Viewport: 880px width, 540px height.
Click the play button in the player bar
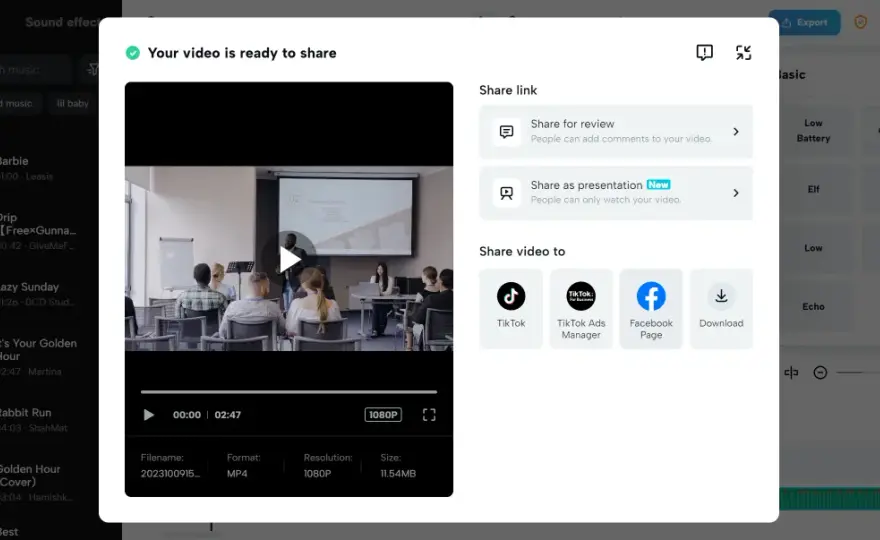tap(149, 415)
